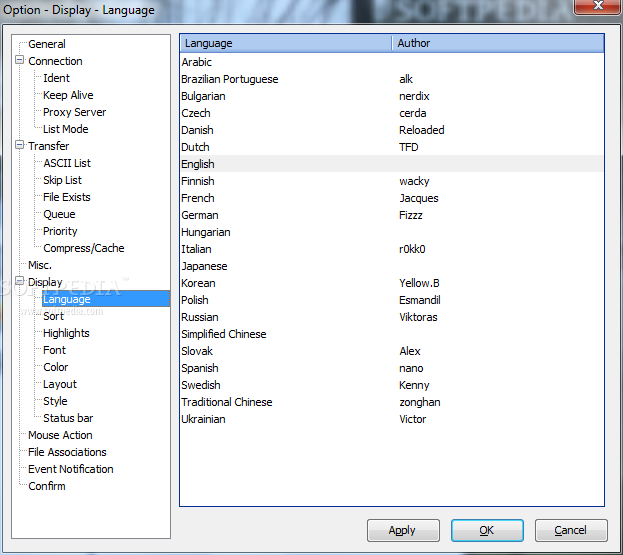
Task: Choose Brazilian Portuguese language
Action: point(391,79)
